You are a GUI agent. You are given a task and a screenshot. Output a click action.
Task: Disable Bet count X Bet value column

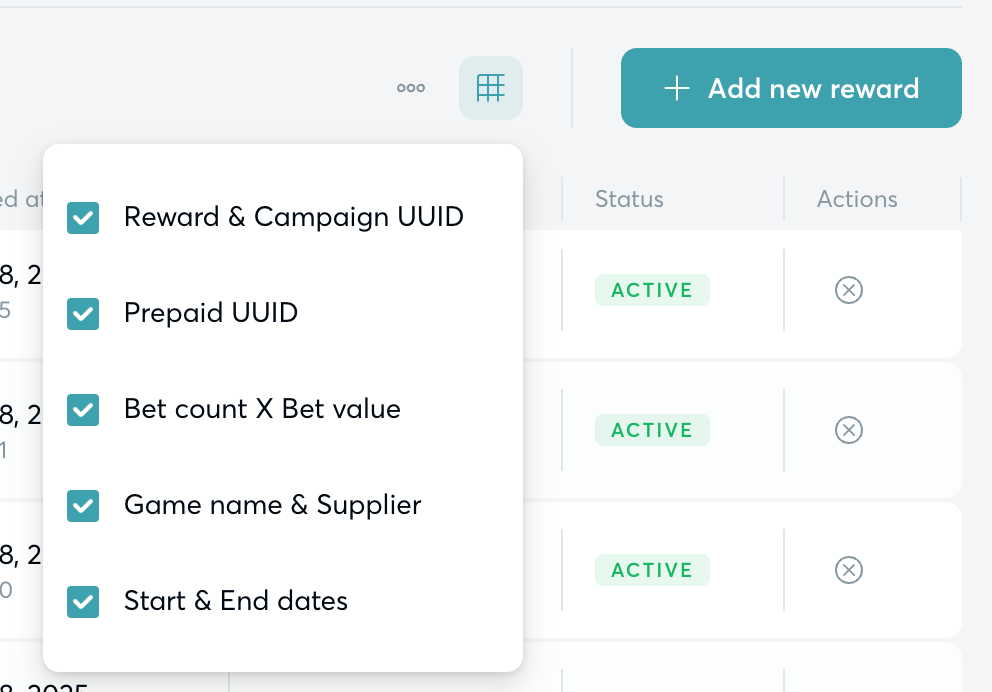click(x=83, y=410)
